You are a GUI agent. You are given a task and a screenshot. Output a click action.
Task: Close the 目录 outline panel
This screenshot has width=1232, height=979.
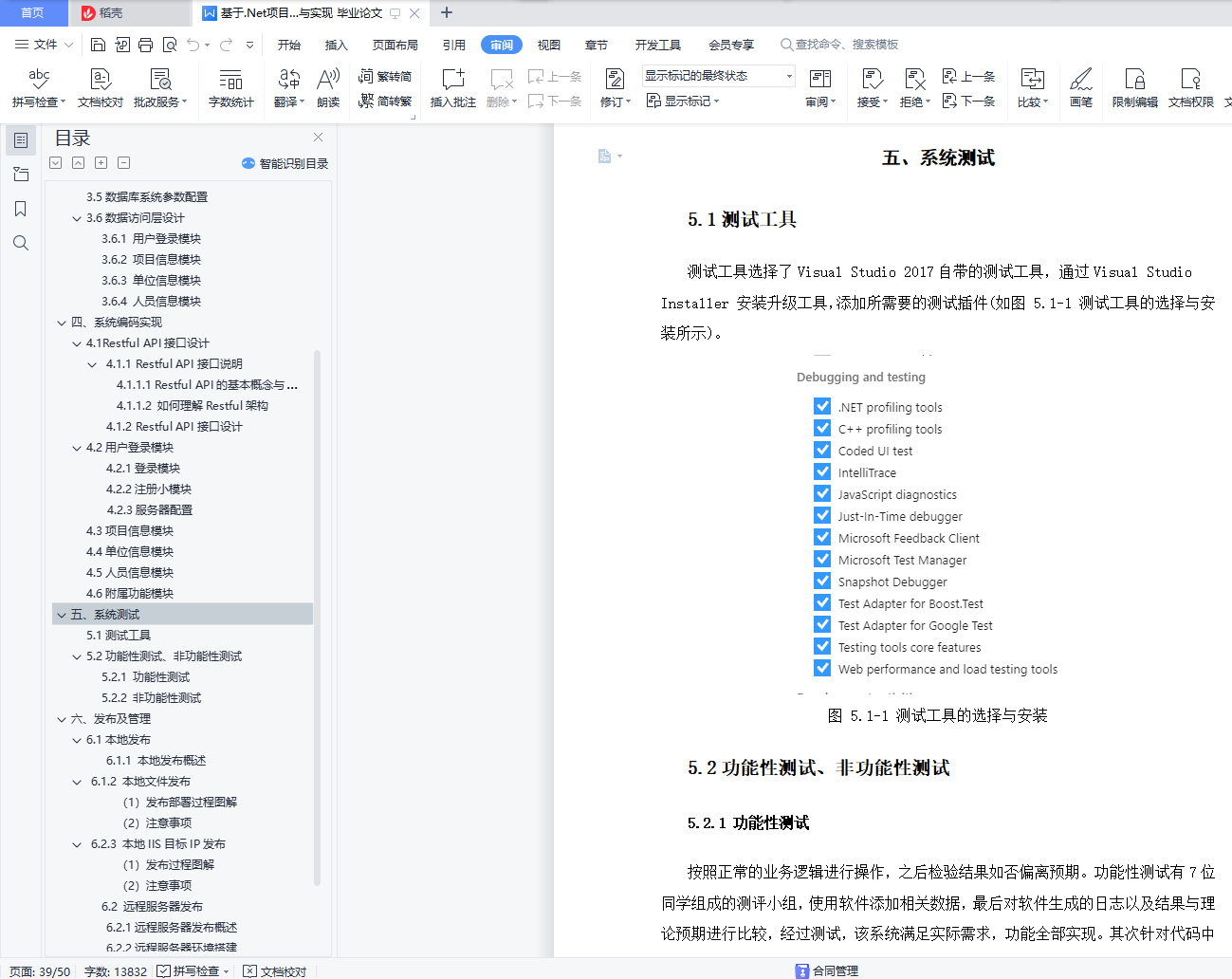coord(319,138)
